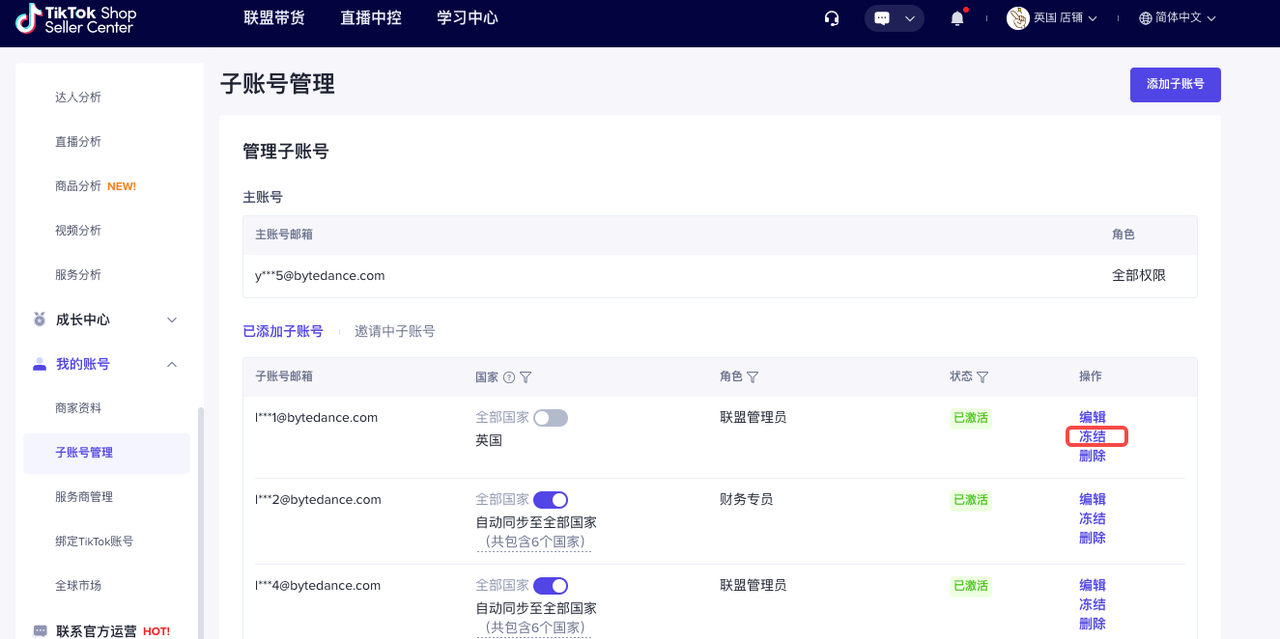
Task: Click the TikTok Shop Seller Center logo
Action: (x=76, y=18)
